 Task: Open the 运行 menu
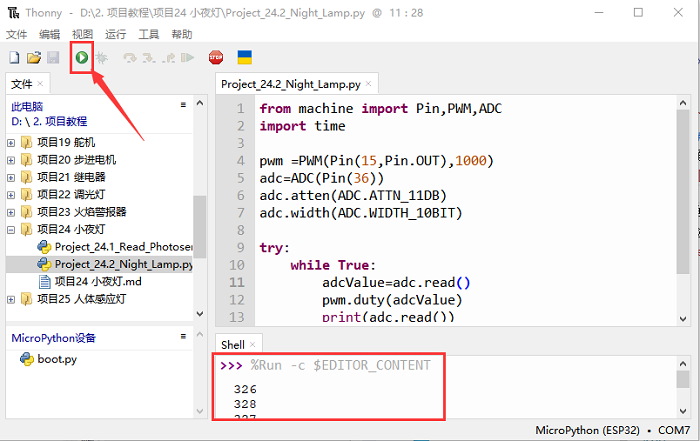pyautogui.click(x=116, y=34)
